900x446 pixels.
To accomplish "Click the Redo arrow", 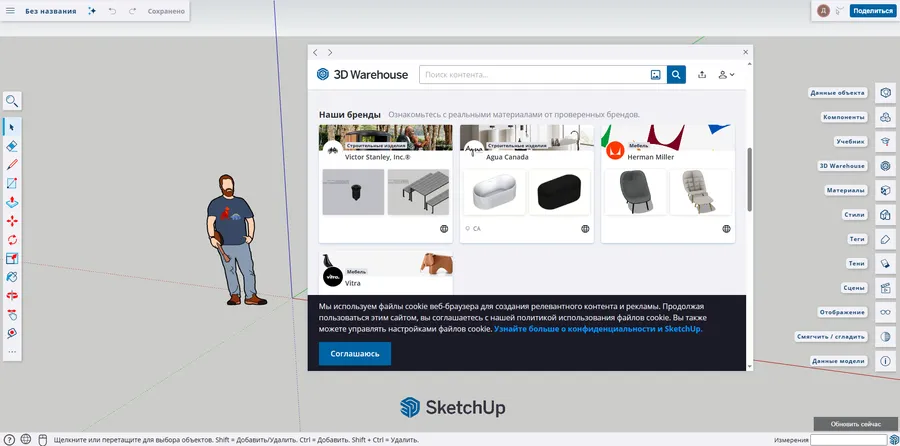I will pos(133,11).
